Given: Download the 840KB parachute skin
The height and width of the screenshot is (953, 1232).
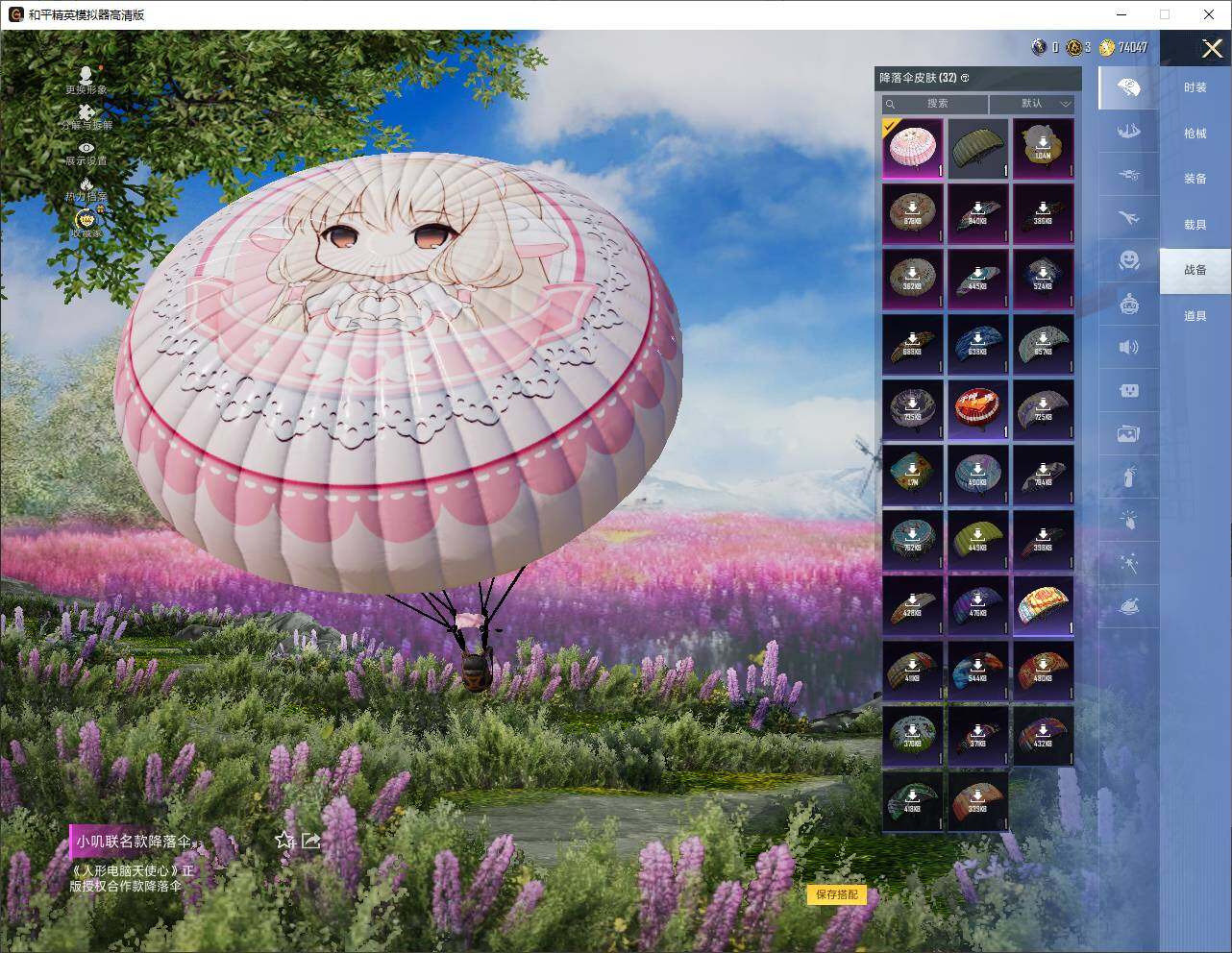Looking at the screenshot, I should pyautogui.click(x=978, y=214).
